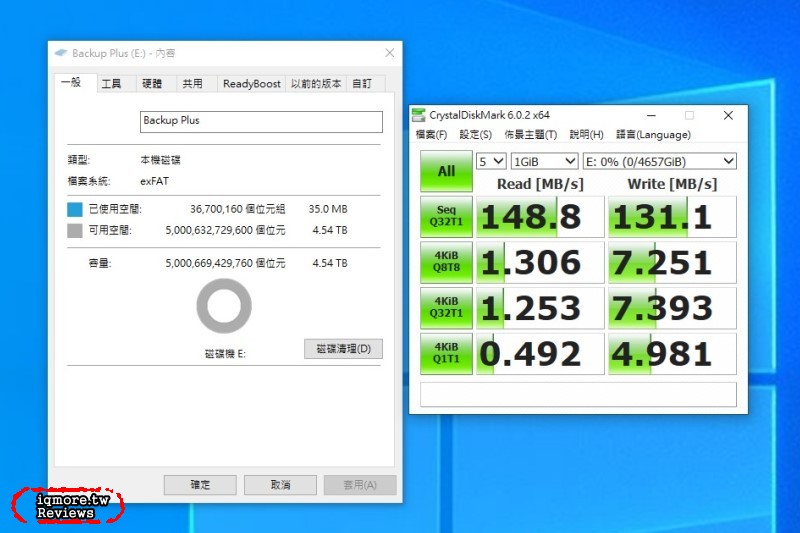
Task: Click the 磁碟清理(D) button
Action: tap(343, 349)
